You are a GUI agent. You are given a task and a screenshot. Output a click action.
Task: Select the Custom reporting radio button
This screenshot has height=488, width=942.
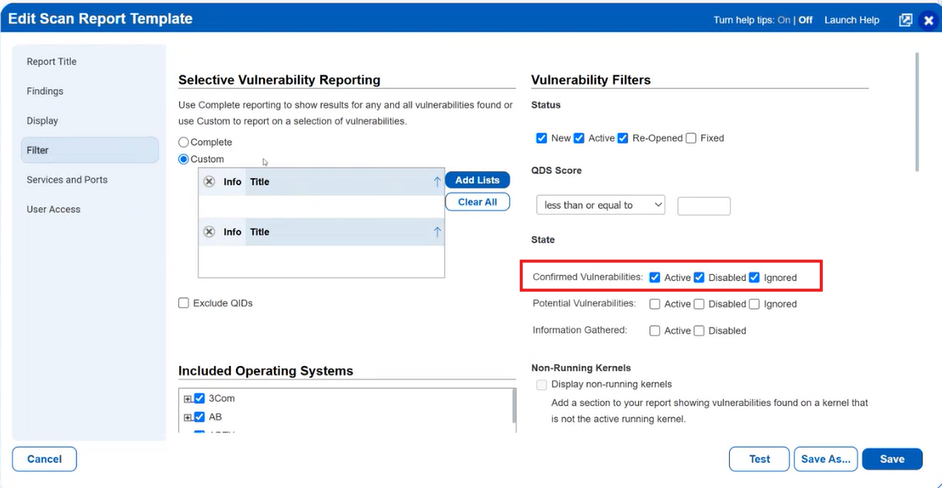(x=184, y=159)
